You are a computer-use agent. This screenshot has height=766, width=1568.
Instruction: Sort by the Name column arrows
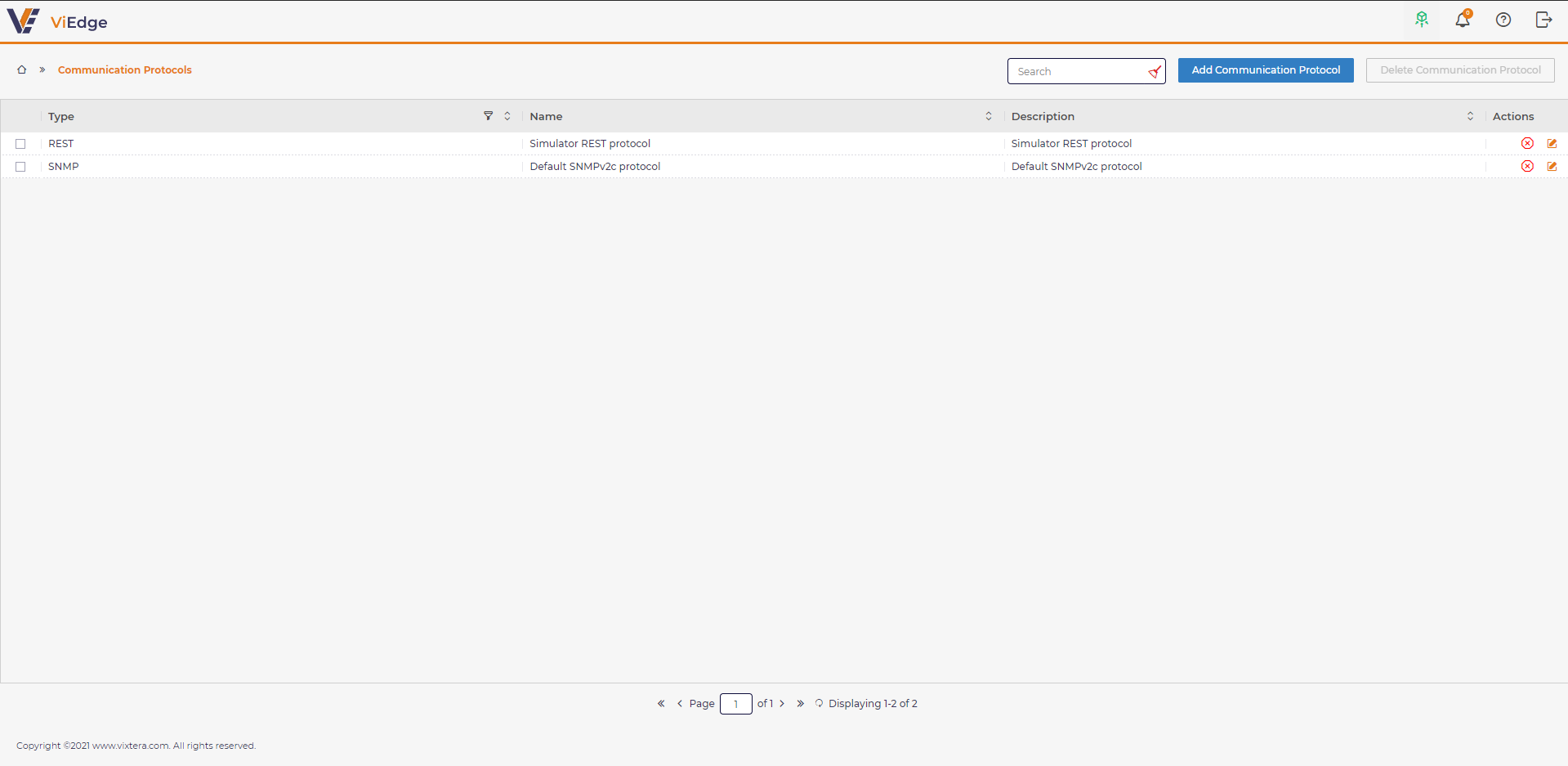click(x=989, y=116)
